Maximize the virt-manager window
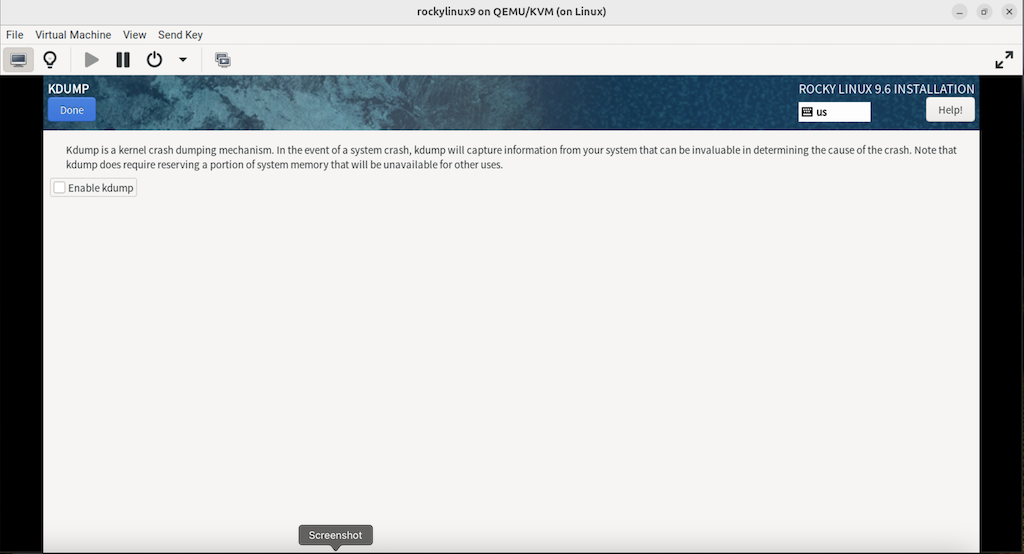The image size is (1024, 554). [x=984, y=12]
